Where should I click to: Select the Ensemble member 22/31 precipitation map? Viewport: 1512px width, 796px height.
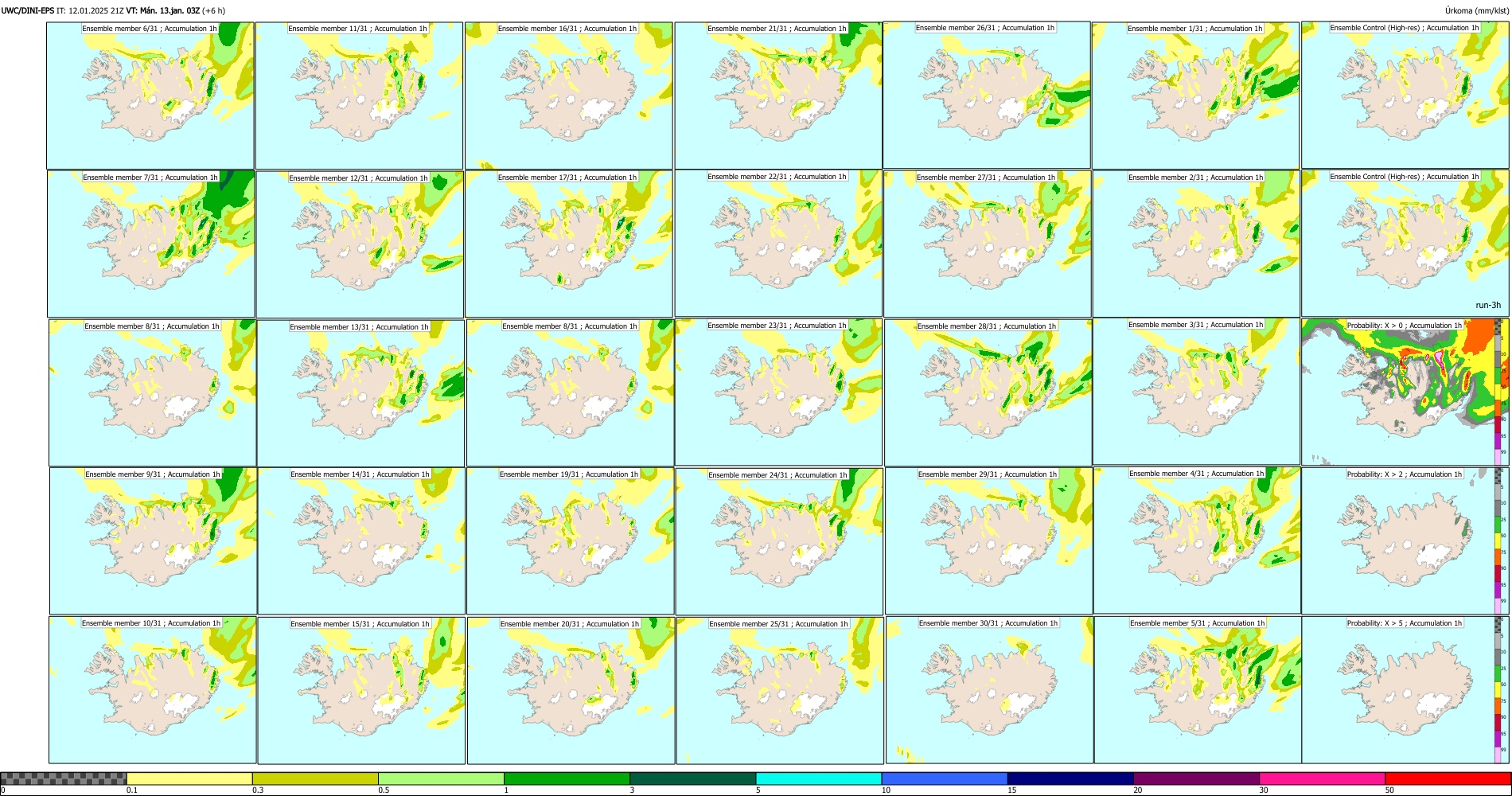pos(778,243)
